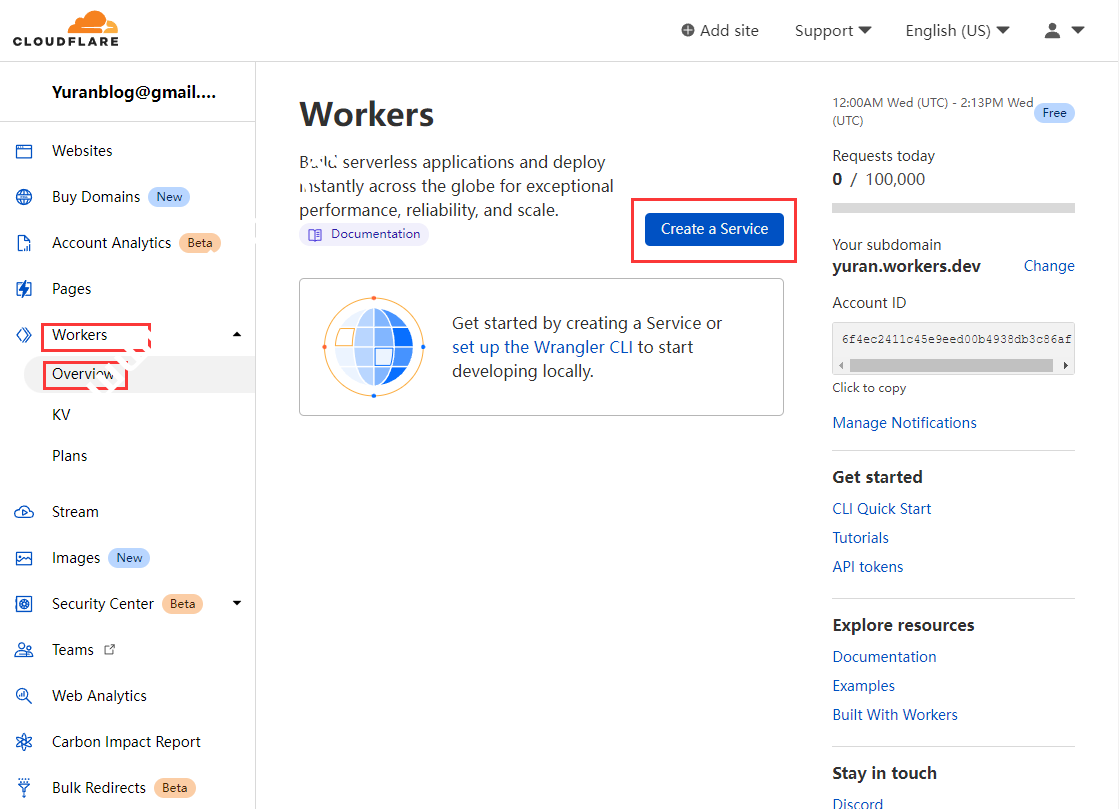The image size is (1119, 809).
Task: Click the Account ID horizontal scrollbar
Action: [951, 365]
